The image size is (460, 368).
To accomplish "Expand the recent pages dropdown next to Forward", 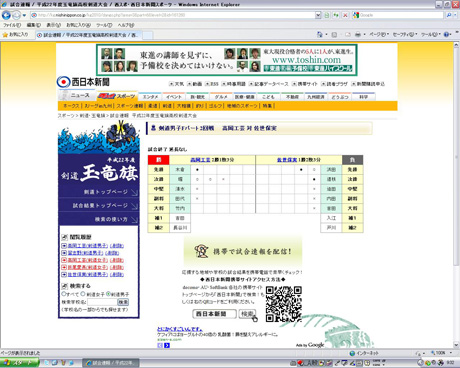I will tap(24, 15).
